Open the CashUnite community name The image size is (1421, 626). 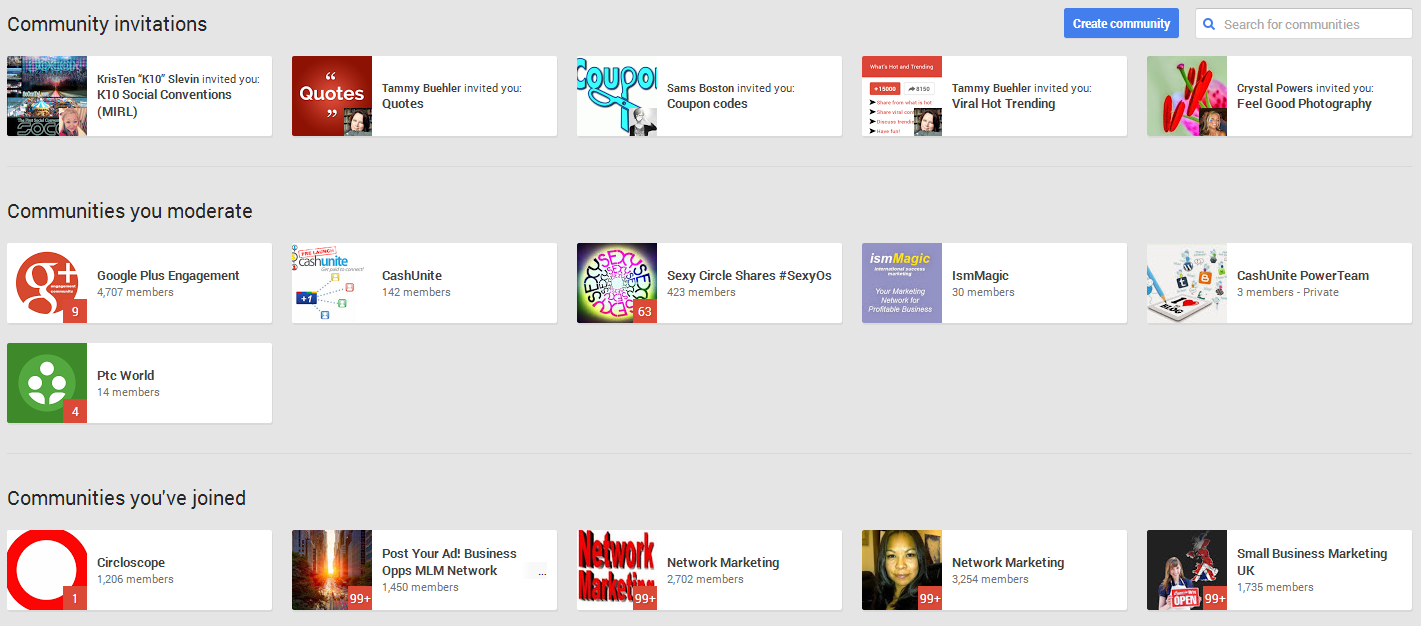[x=412, y=276]
